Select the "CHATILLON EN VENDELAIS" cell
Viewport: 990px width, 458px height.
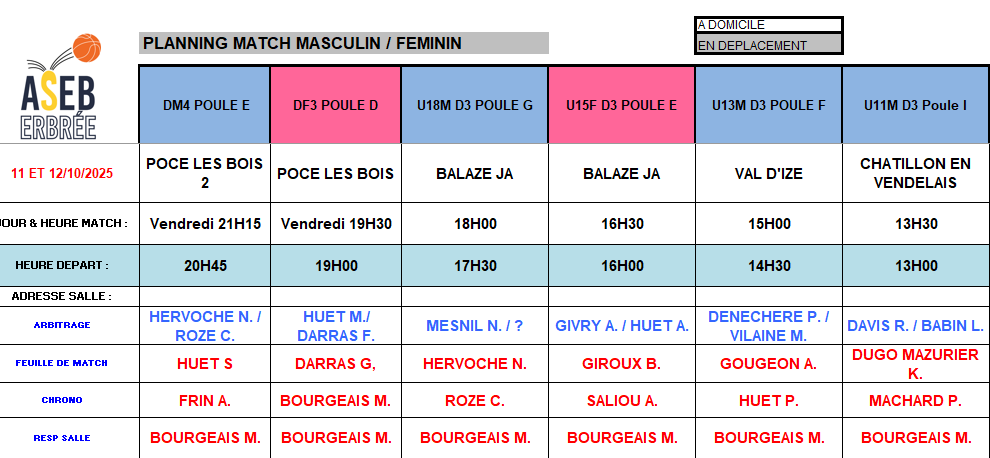pos(915,173)
